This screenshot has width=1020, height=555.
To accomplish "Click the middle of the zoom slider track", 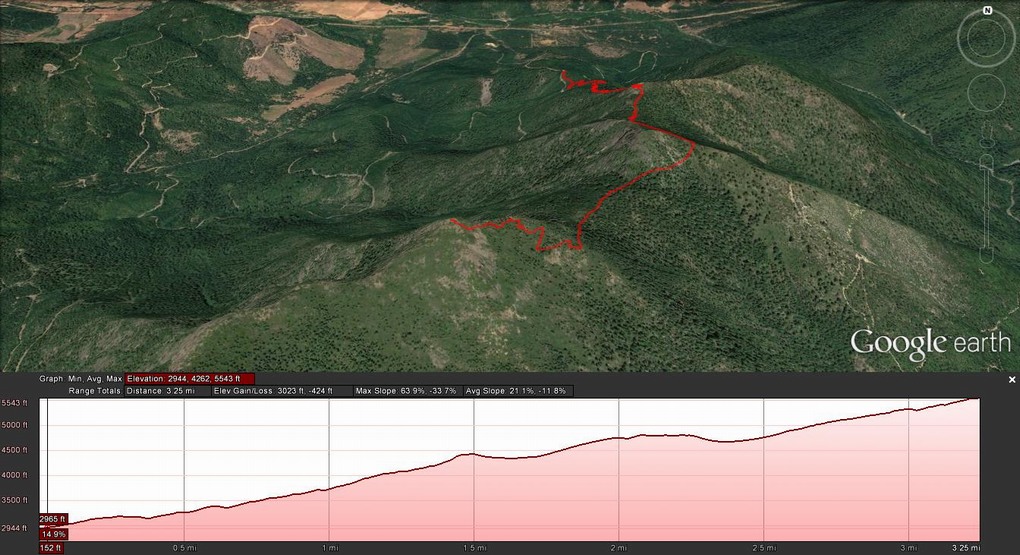I will tap(987, 208).
